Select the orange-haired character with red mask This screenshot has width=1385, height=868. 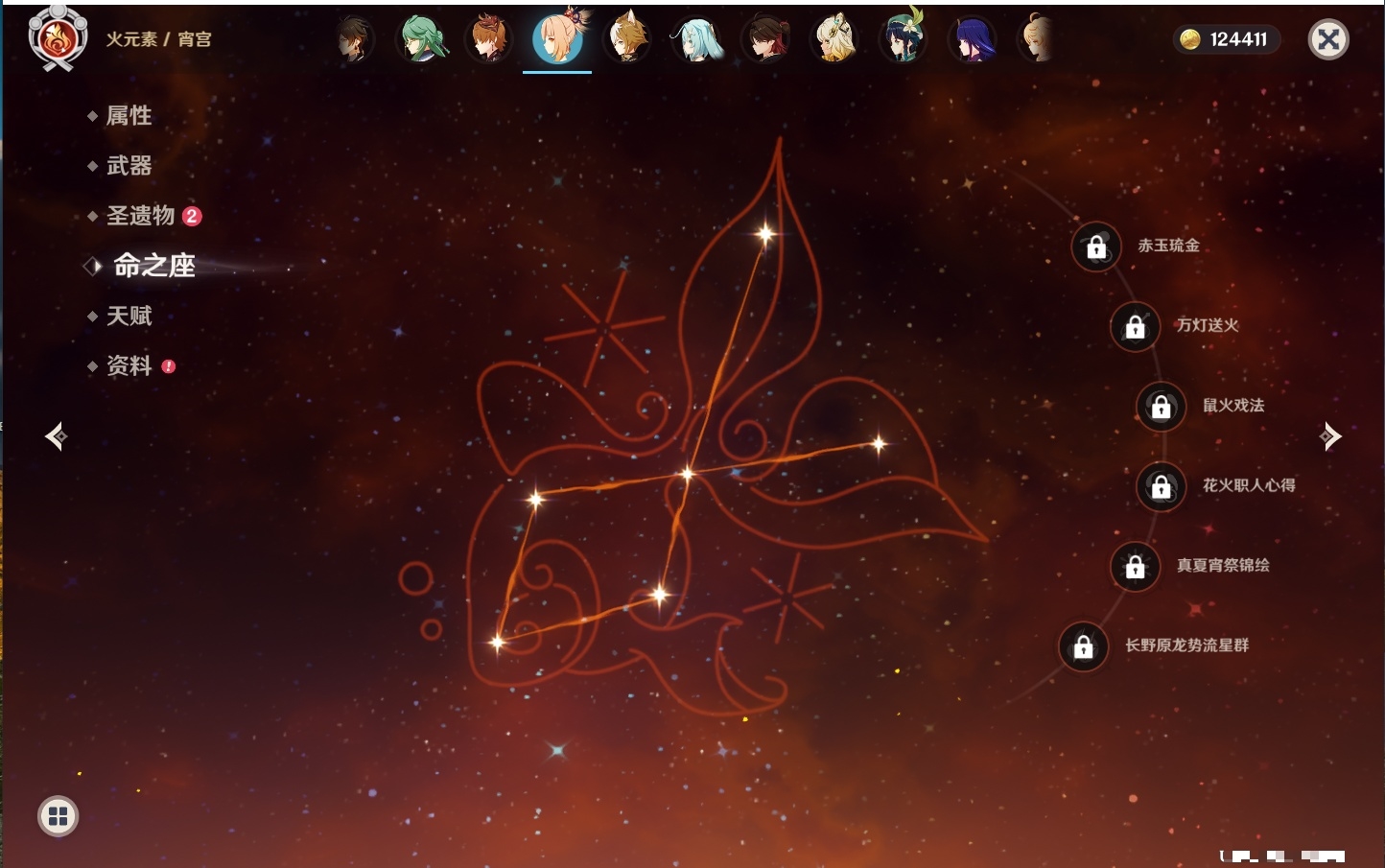[x=488, y=39]
